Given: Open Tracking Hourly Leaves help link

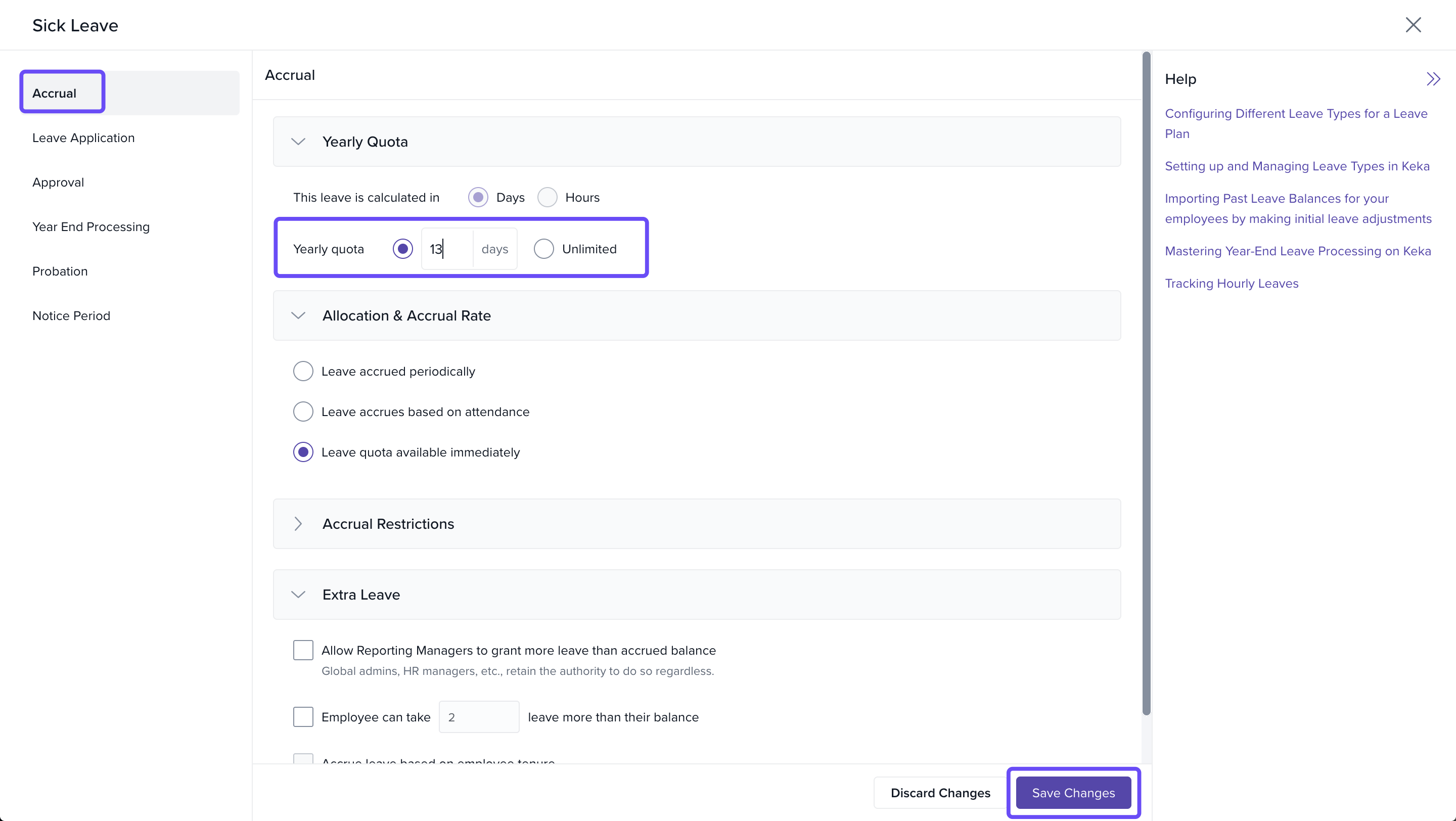Looking at the screenshot, I should 1231,284.
